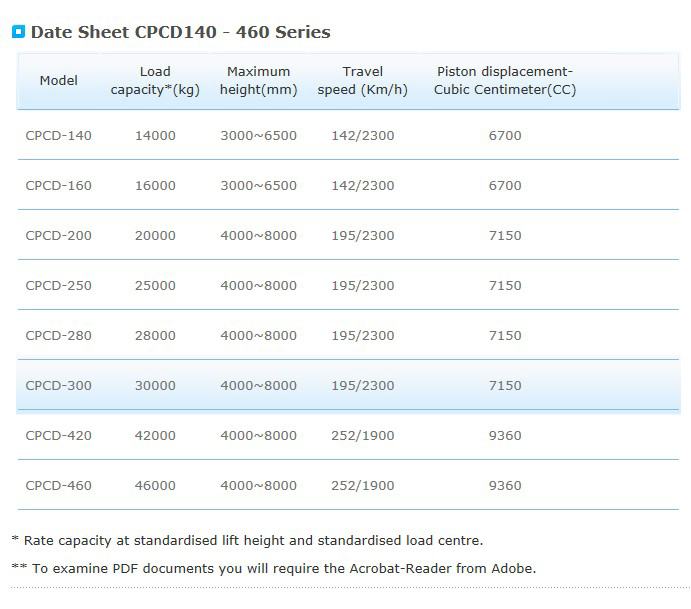Image resolution: width=691 pixels, height=609 pixels.
Task: Click 4000~8000 height in CPCD-300 row
Action: 259,386
